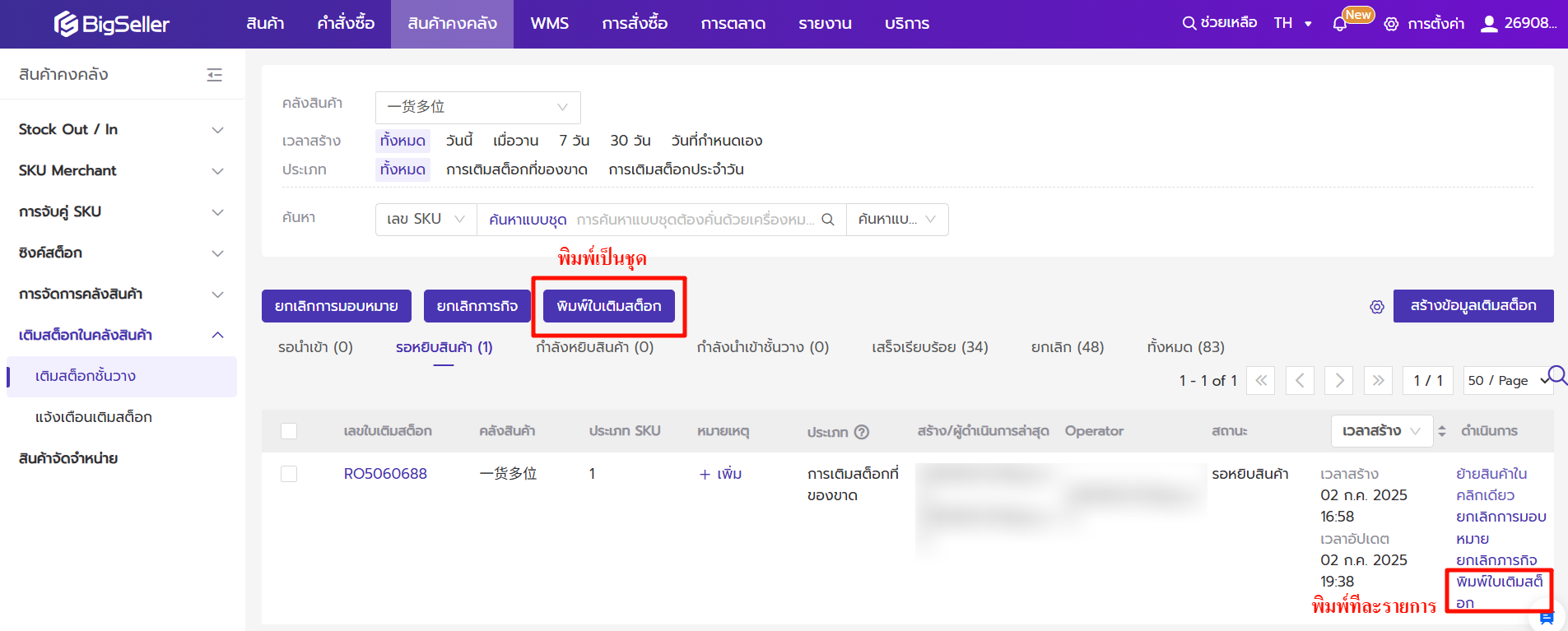Image resolution: width=1568 pixels, height=631 pixels.
Task: Open เติมสต็อกชั้นวาง sidebar item
Action: click(x=122, y=377)
